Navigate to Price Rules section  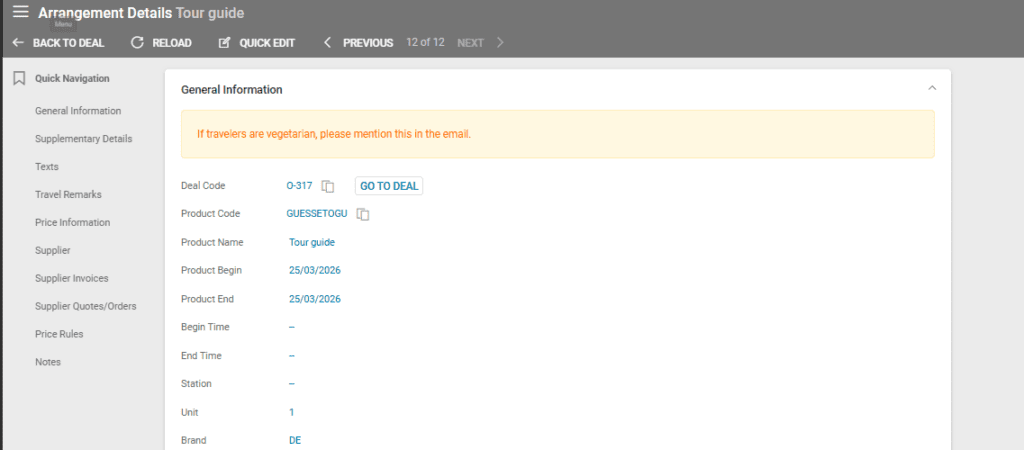(x=59, y=334)
